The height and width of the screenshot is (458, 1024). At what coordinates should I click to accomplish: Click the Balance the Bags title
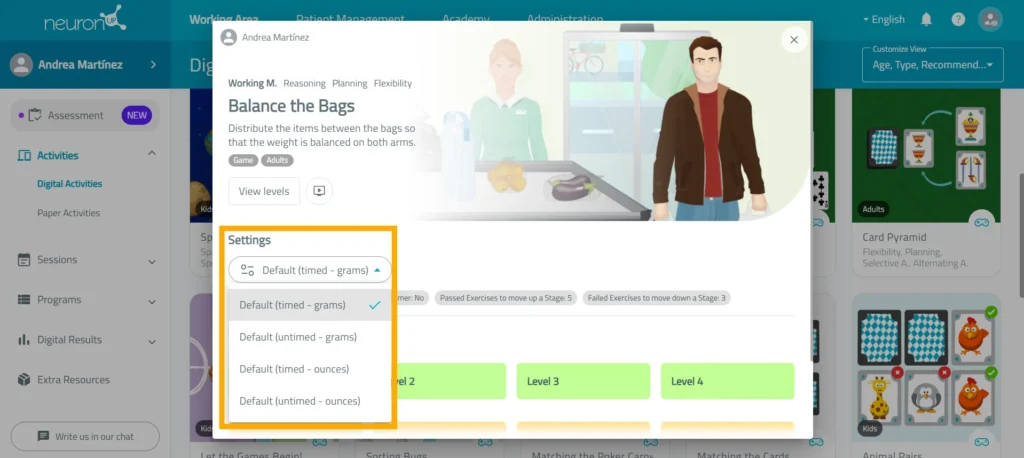click(292, 106)
